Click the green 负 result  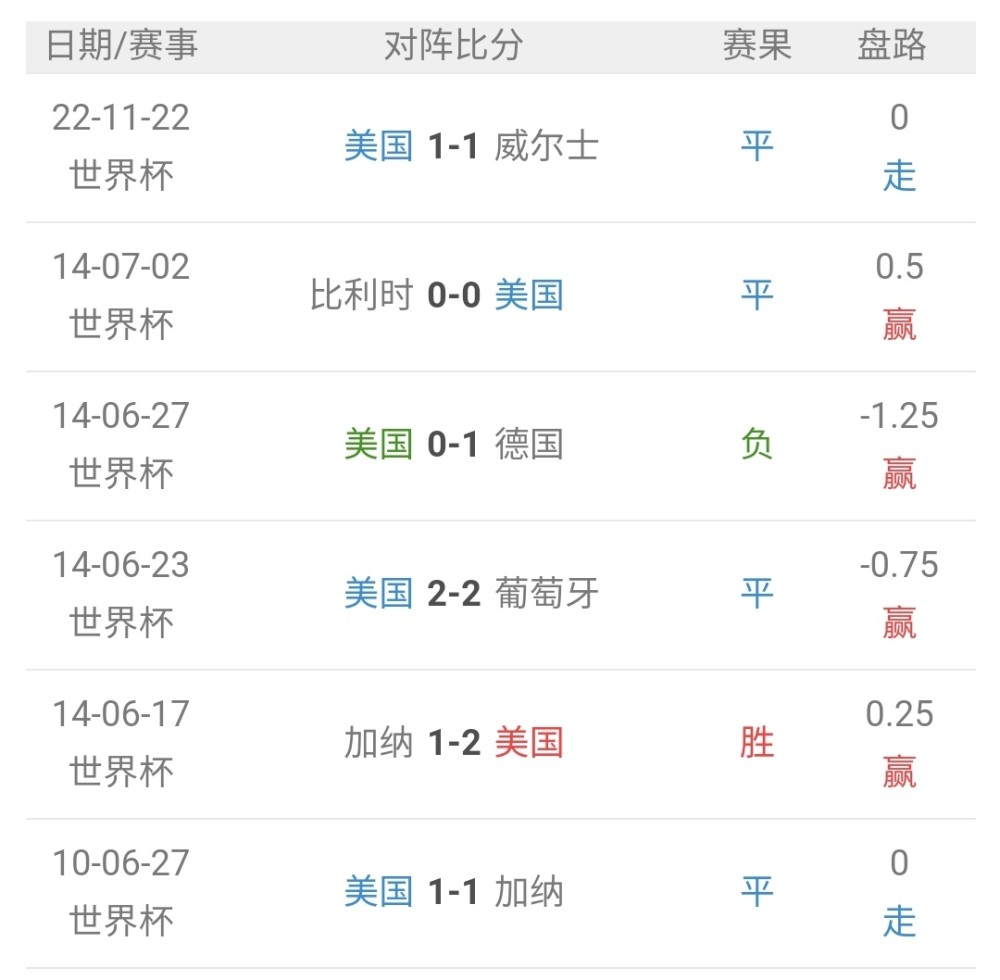pos(757,444)
